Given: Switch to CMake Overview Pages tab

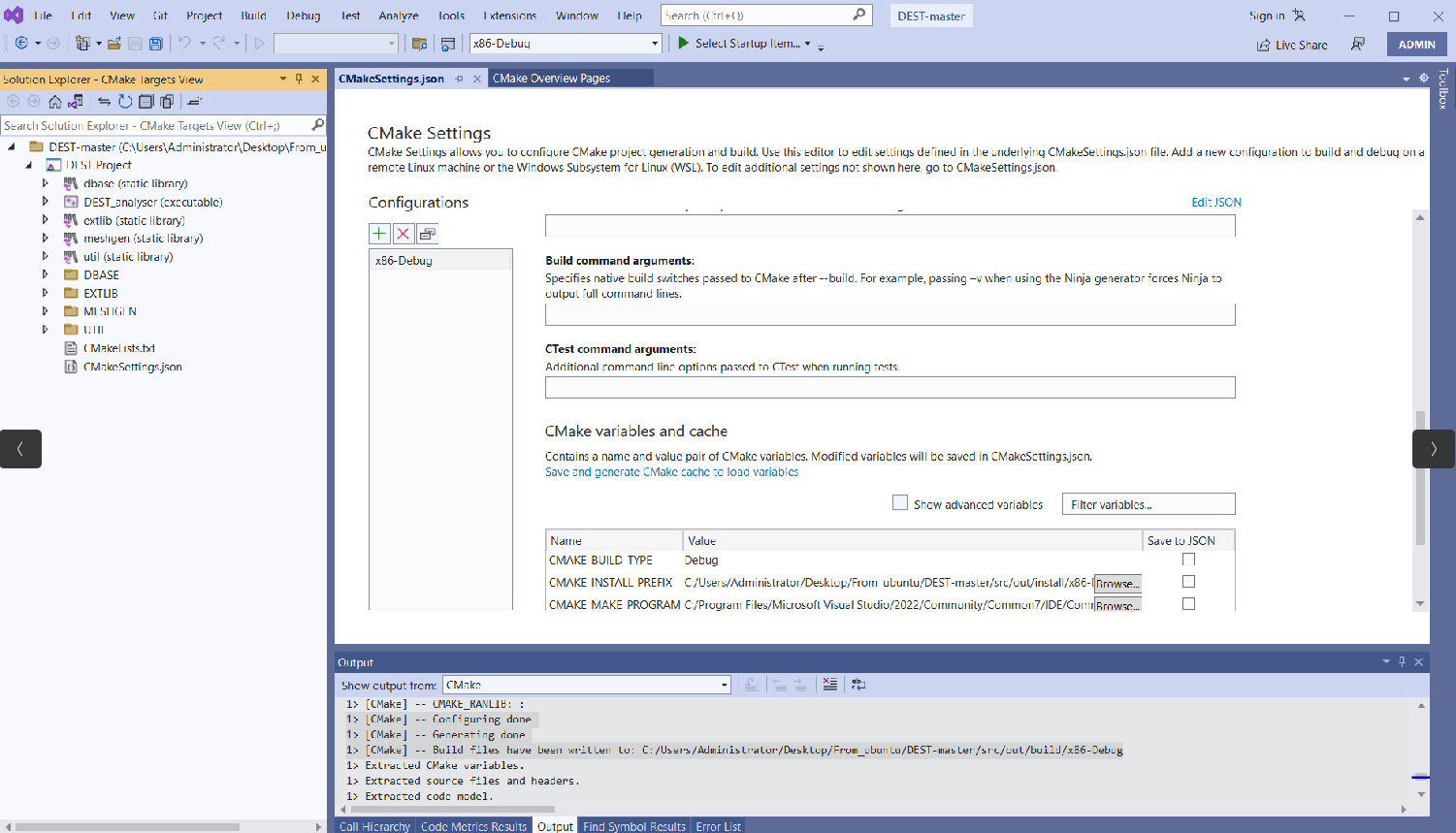Looking at the screenshot, I should (x=551, y=79).
